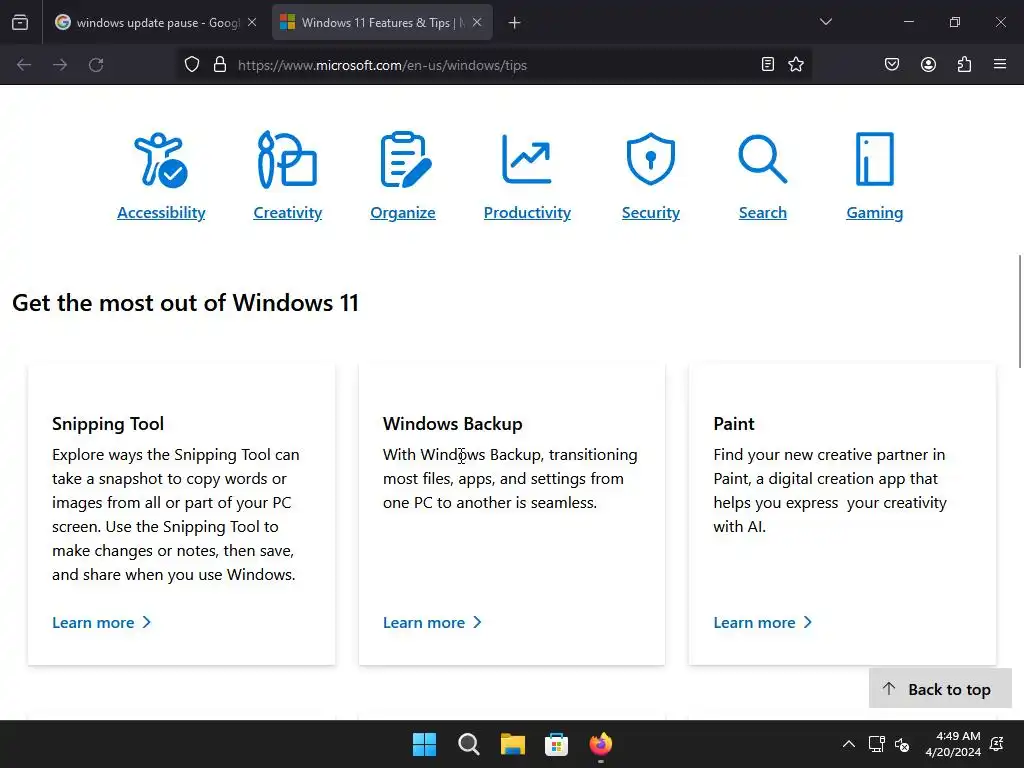Go forward one page
Viewport: 1024px width, 768px height.
coord(60,65)
